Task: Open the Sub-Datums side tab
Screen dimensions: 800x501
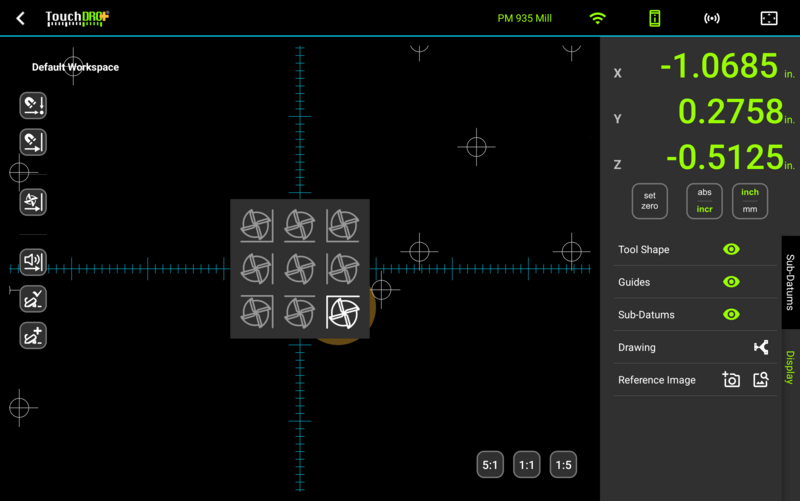Action: (790, 282)
